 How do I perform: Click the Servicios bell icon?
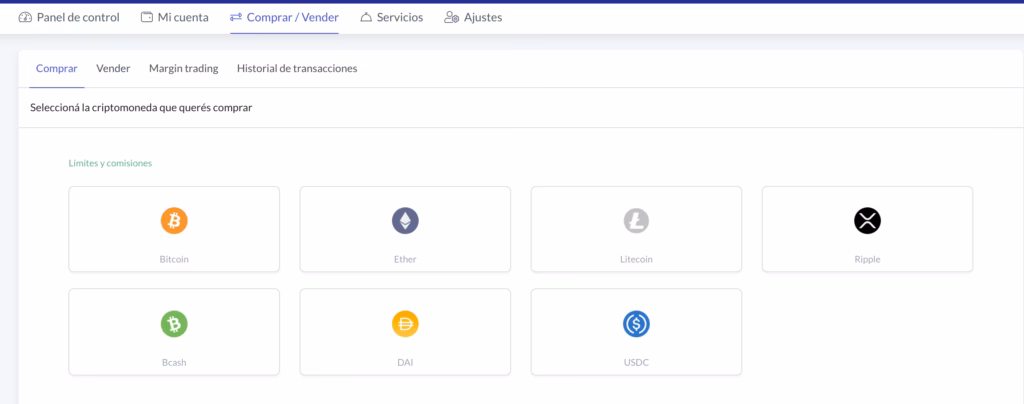(x=366, y=18)
